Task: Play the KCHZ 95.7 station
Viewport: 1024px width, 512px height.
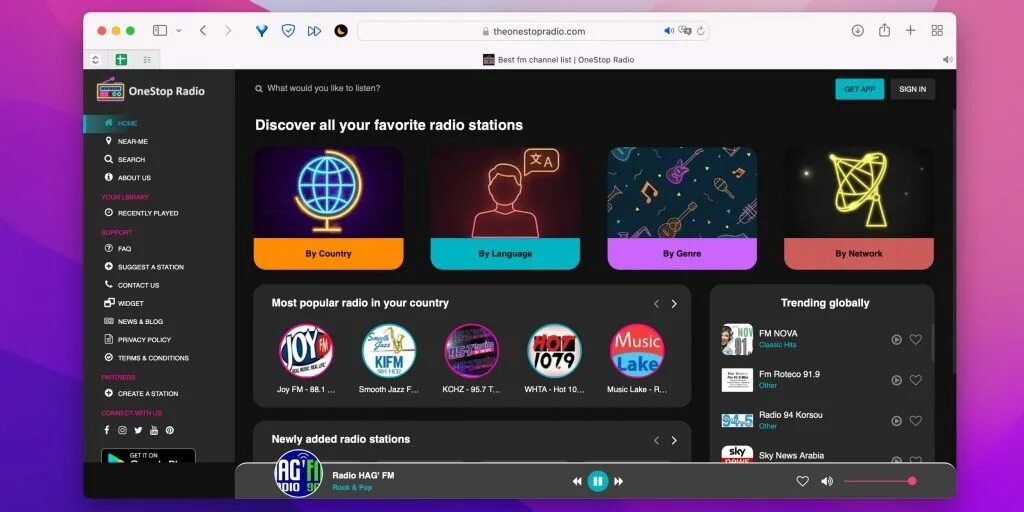Action: pyautogui.click(x=472, y=351)
